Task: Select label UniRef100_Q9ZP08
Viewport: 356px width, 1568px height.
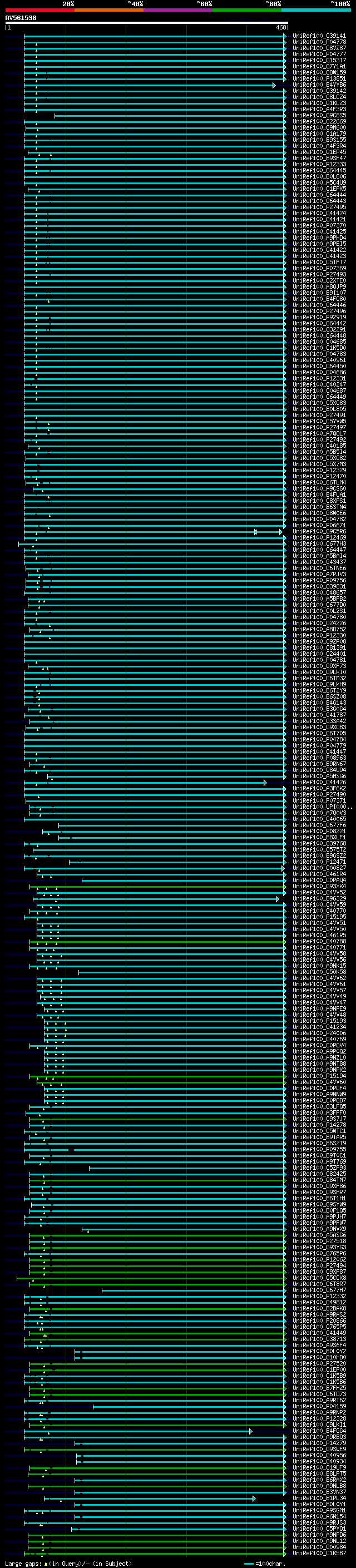Action: 319,641
